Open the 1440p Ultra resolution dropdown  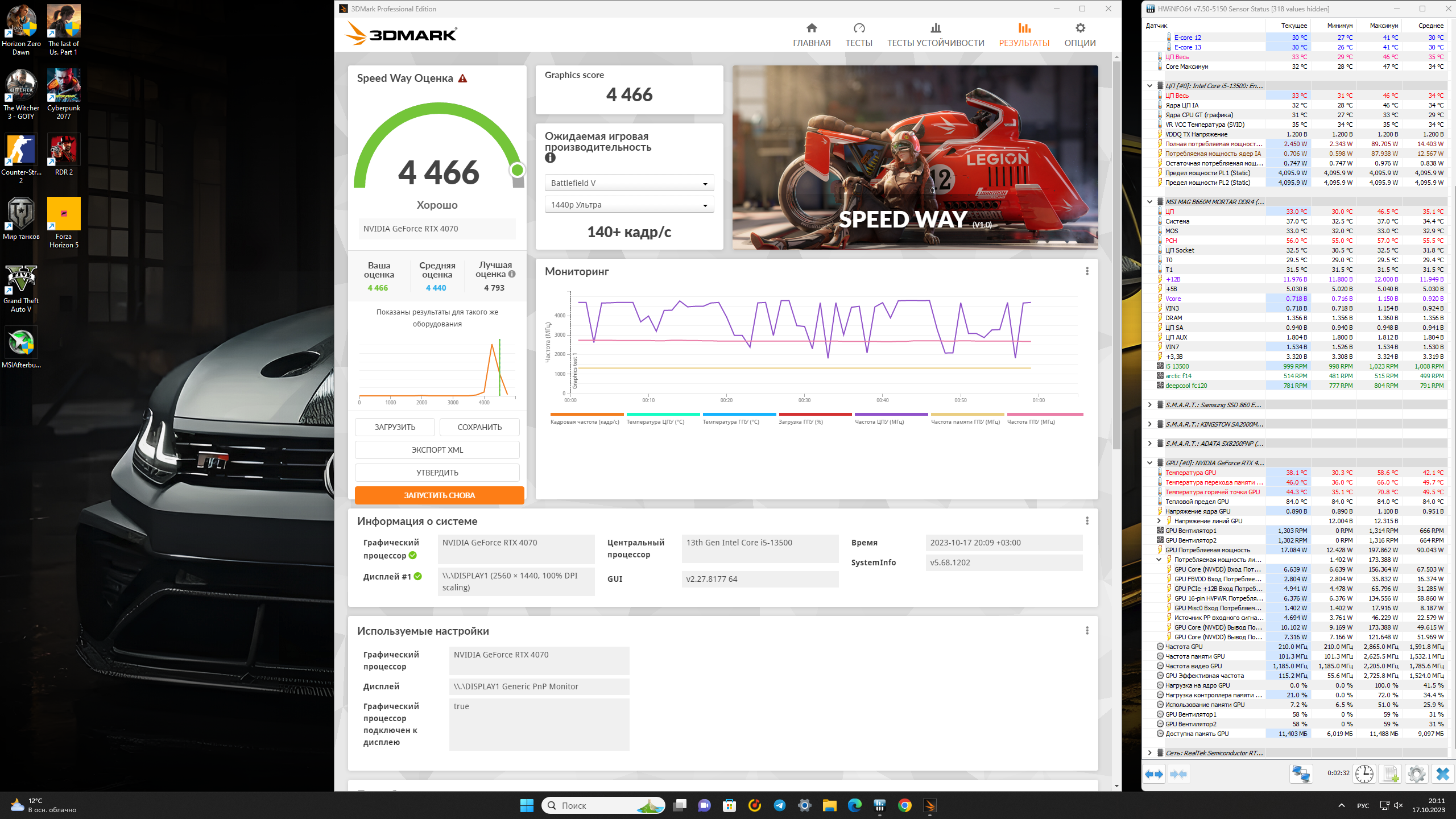(x=629, y=205)
